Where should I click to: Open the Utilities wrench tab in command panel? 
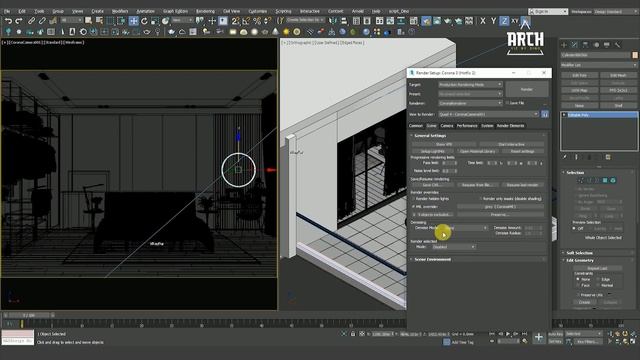pyautogui.click(x=618, y=44)
